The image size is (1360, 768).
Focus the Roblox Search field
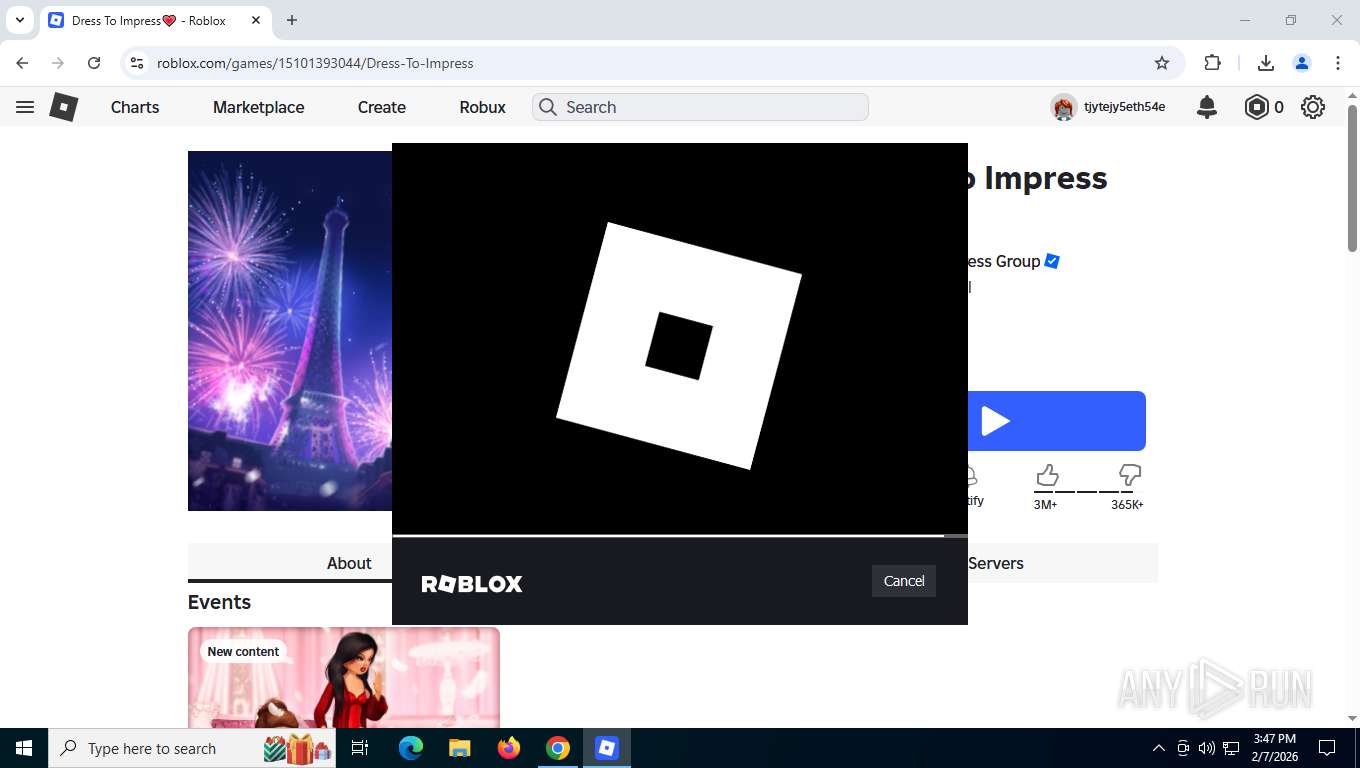700,107
